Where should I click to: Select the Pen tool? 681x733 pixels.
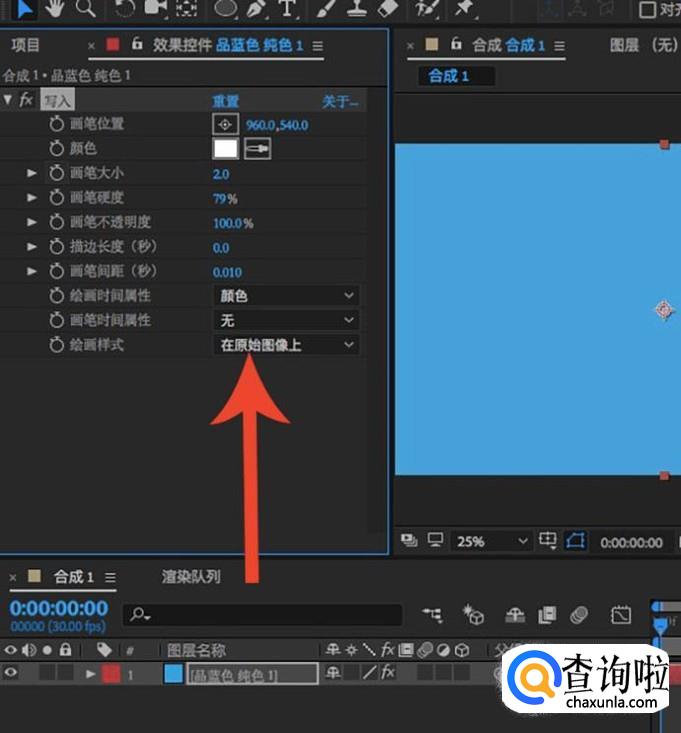256,8
